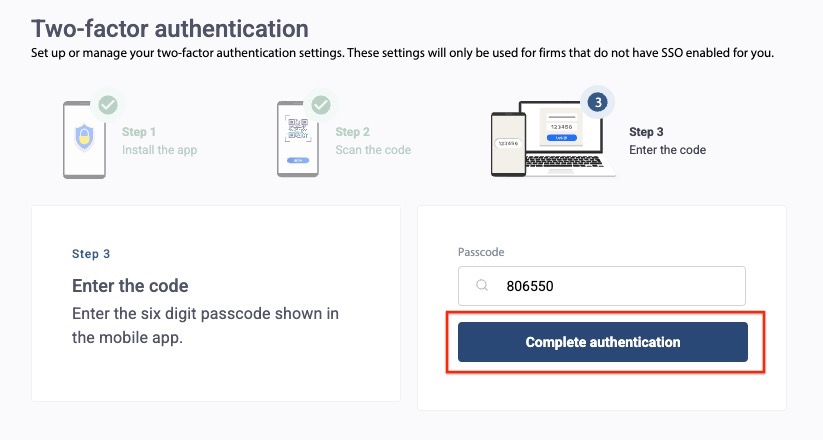This screenshot has width=823, height=440.
Task: Click "Enter the code" under top Step 3
Action: pyautogui.click(x=667, y=150)
